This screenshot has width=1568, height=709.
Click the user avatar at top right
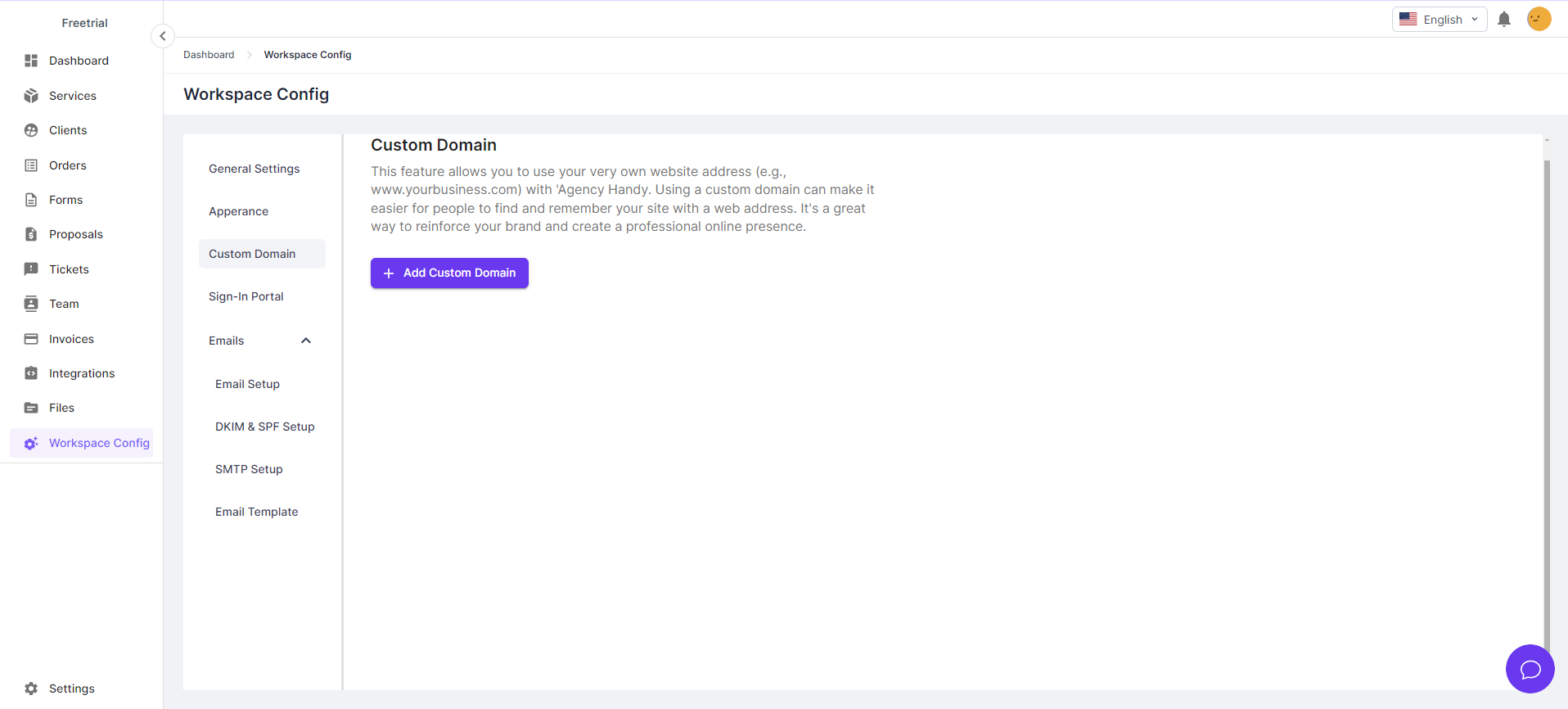[x=1539, y=19]
